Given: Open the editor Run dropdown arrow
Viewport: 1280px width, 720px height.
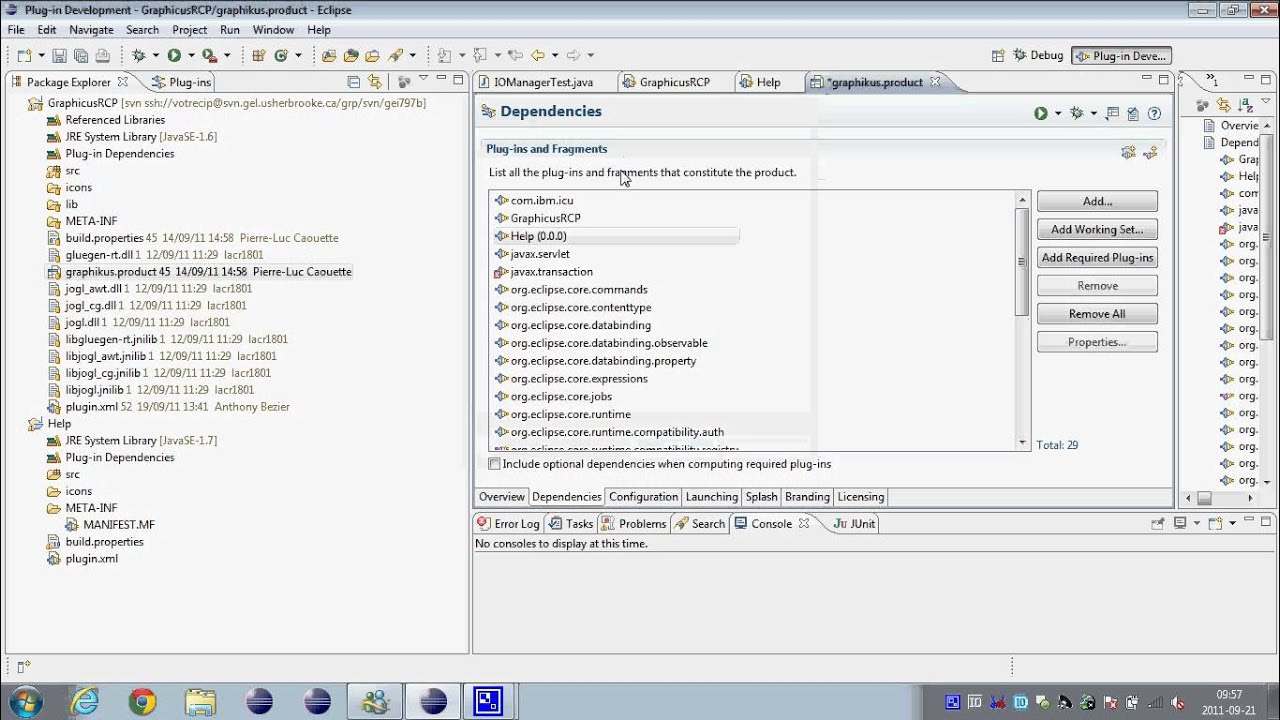Looking at the screenshot, I should pos(1058,114).
